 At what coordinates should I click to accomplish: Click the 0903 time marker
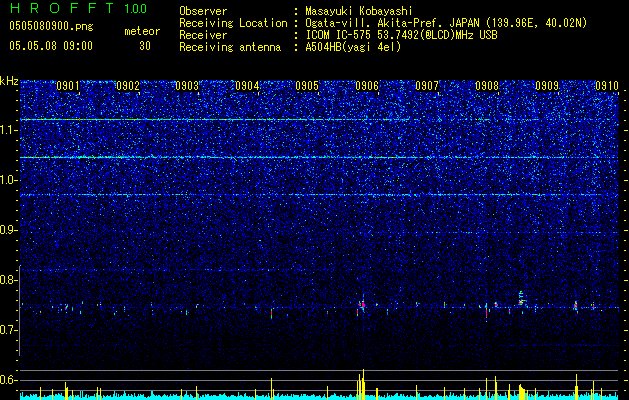(x=187, y=86)
